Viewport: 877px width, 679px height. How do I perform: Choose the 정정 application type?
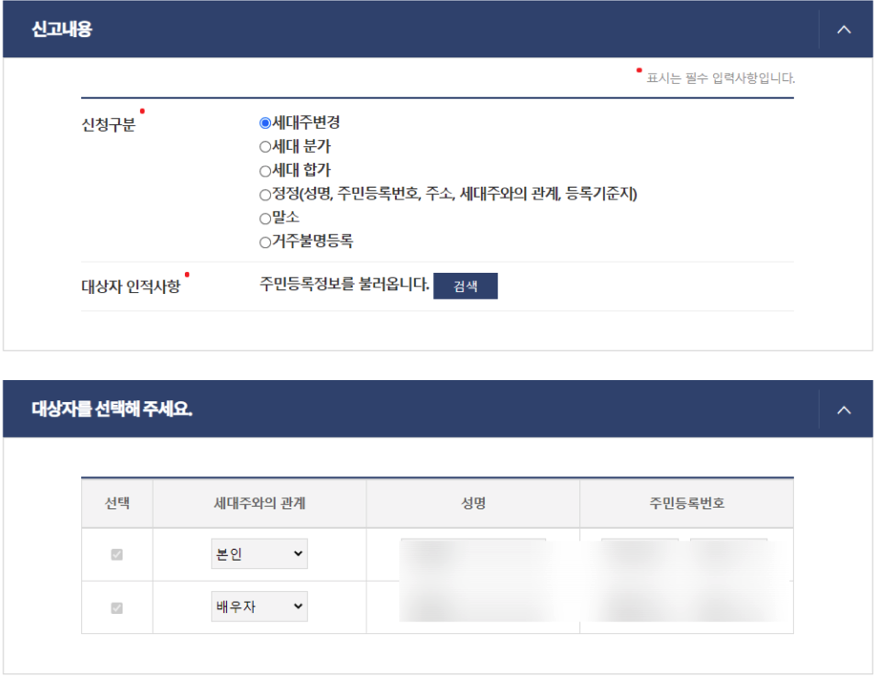pyautogui.click(x=263, y=195)
